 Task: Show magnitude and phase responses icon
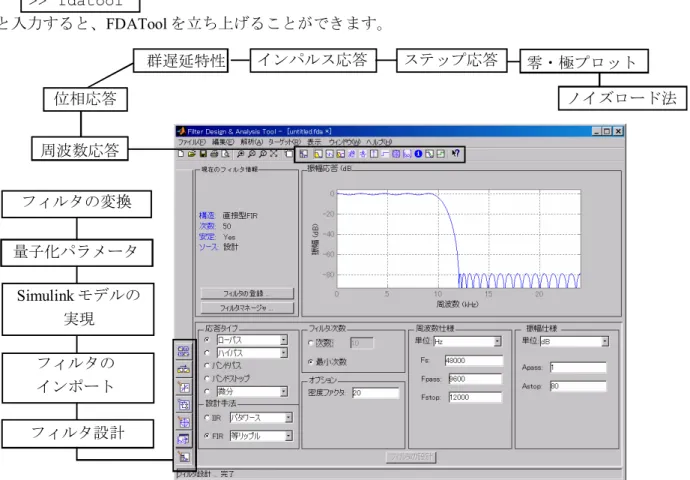(340, 154)
